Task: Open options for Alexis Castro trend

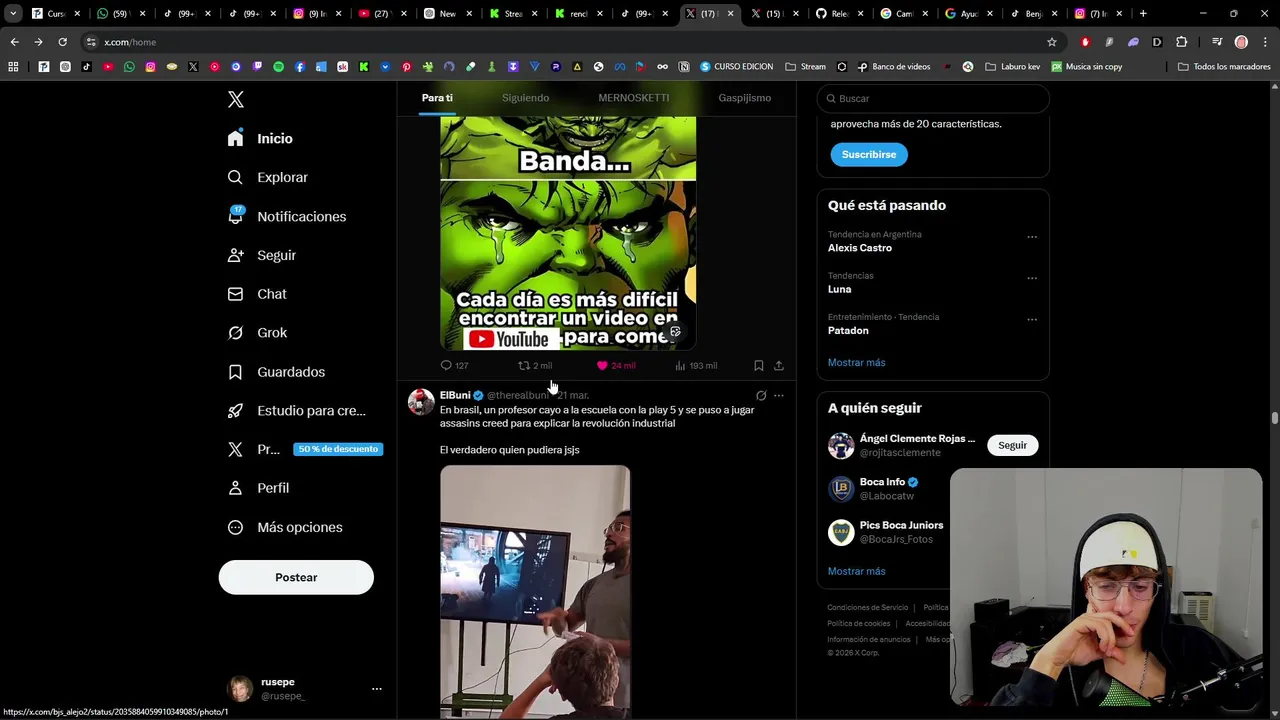Action: coord(1032,237)
